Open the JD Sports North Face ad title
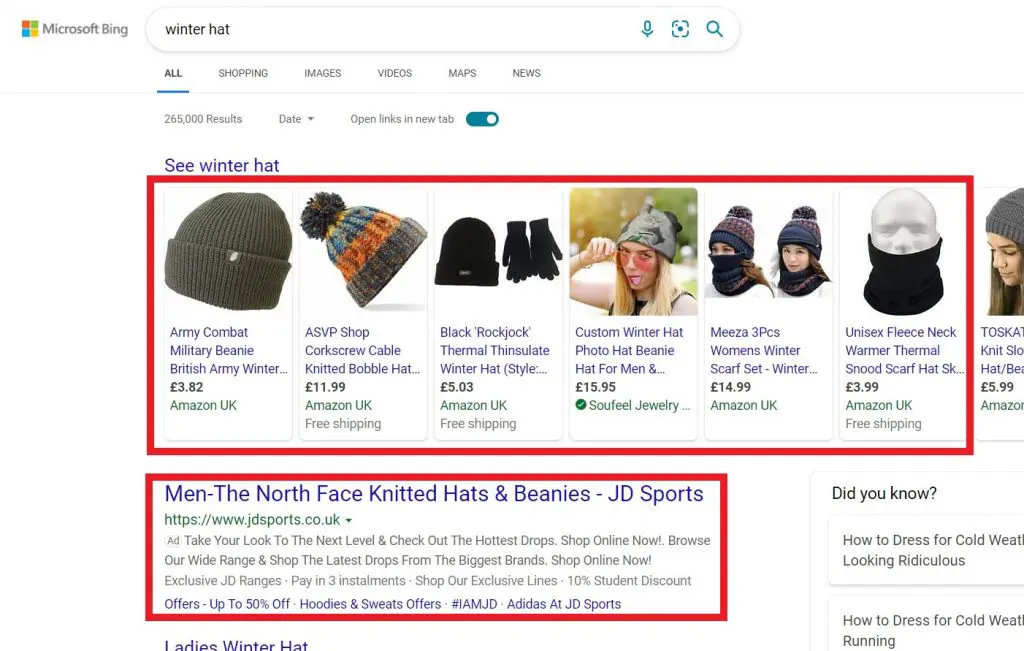Image resolution: width=1024 pixels, height=651 pixels. pos(434,494)
